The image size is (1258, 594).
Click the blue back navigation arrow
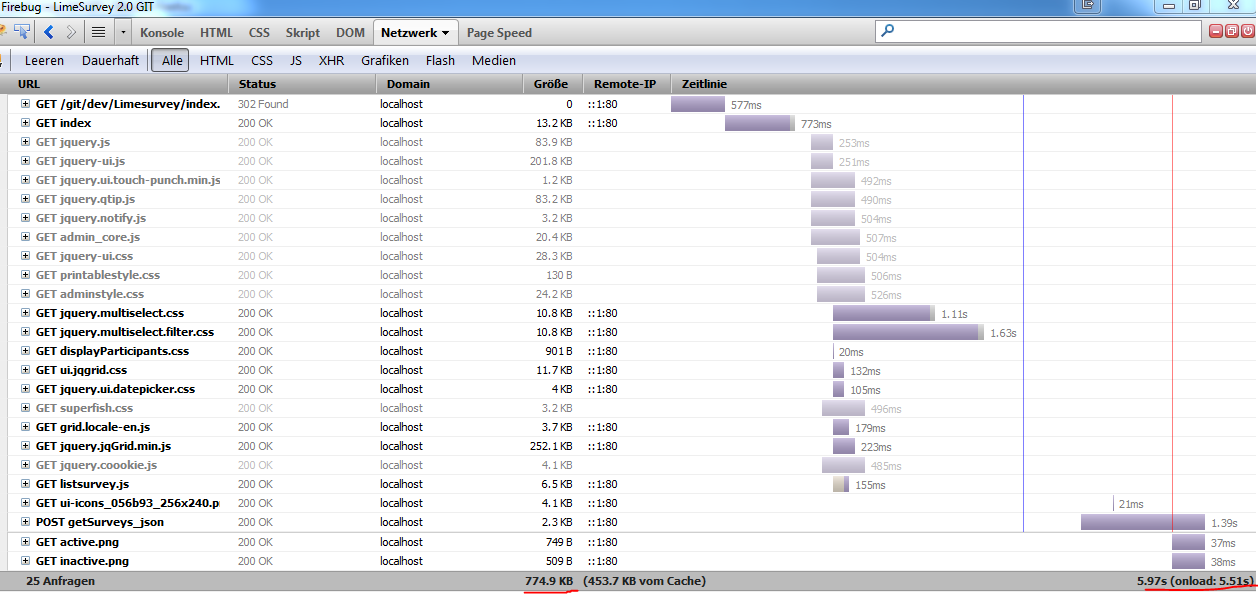pos(48,32)
